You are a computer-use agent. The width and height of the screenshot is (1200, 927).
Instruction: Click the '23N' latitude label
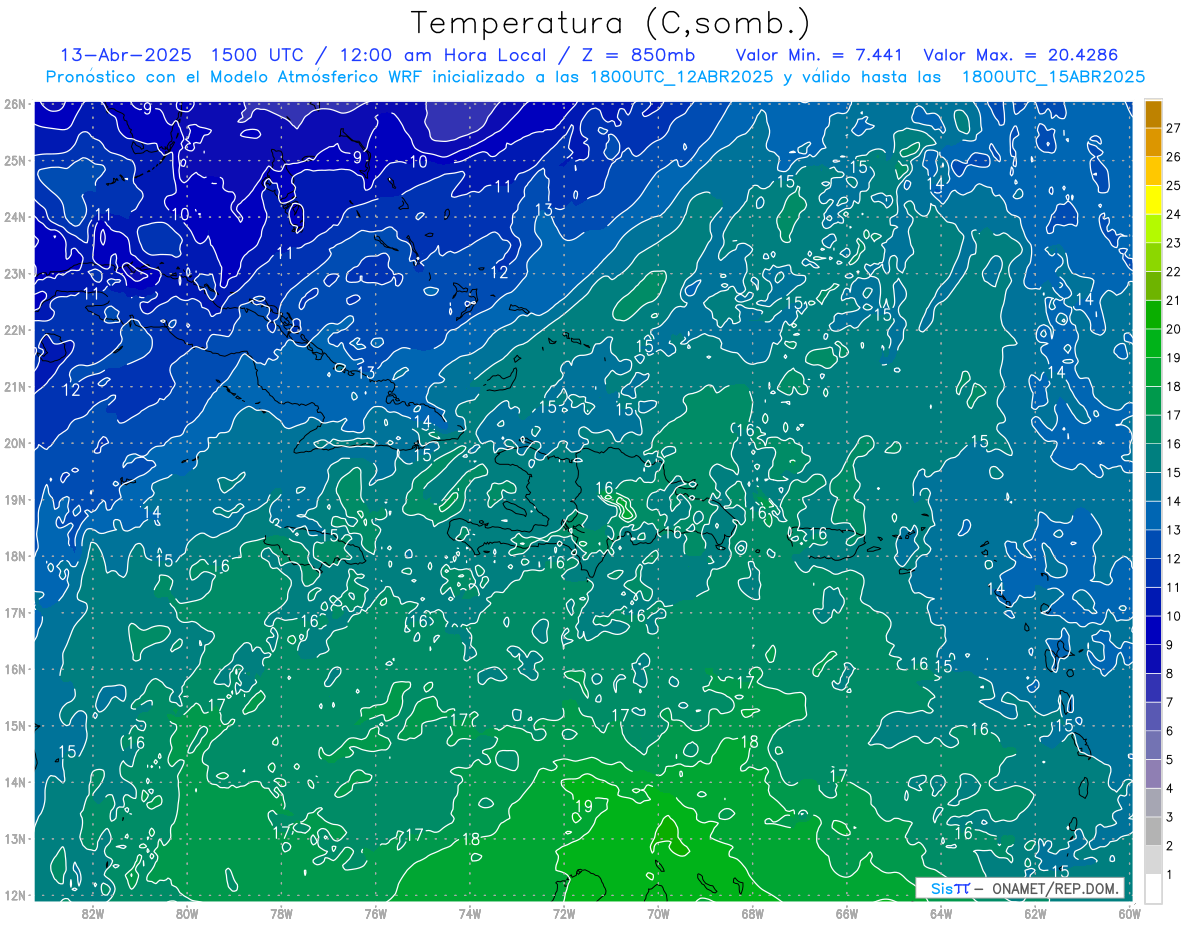(x=15, y=273)
